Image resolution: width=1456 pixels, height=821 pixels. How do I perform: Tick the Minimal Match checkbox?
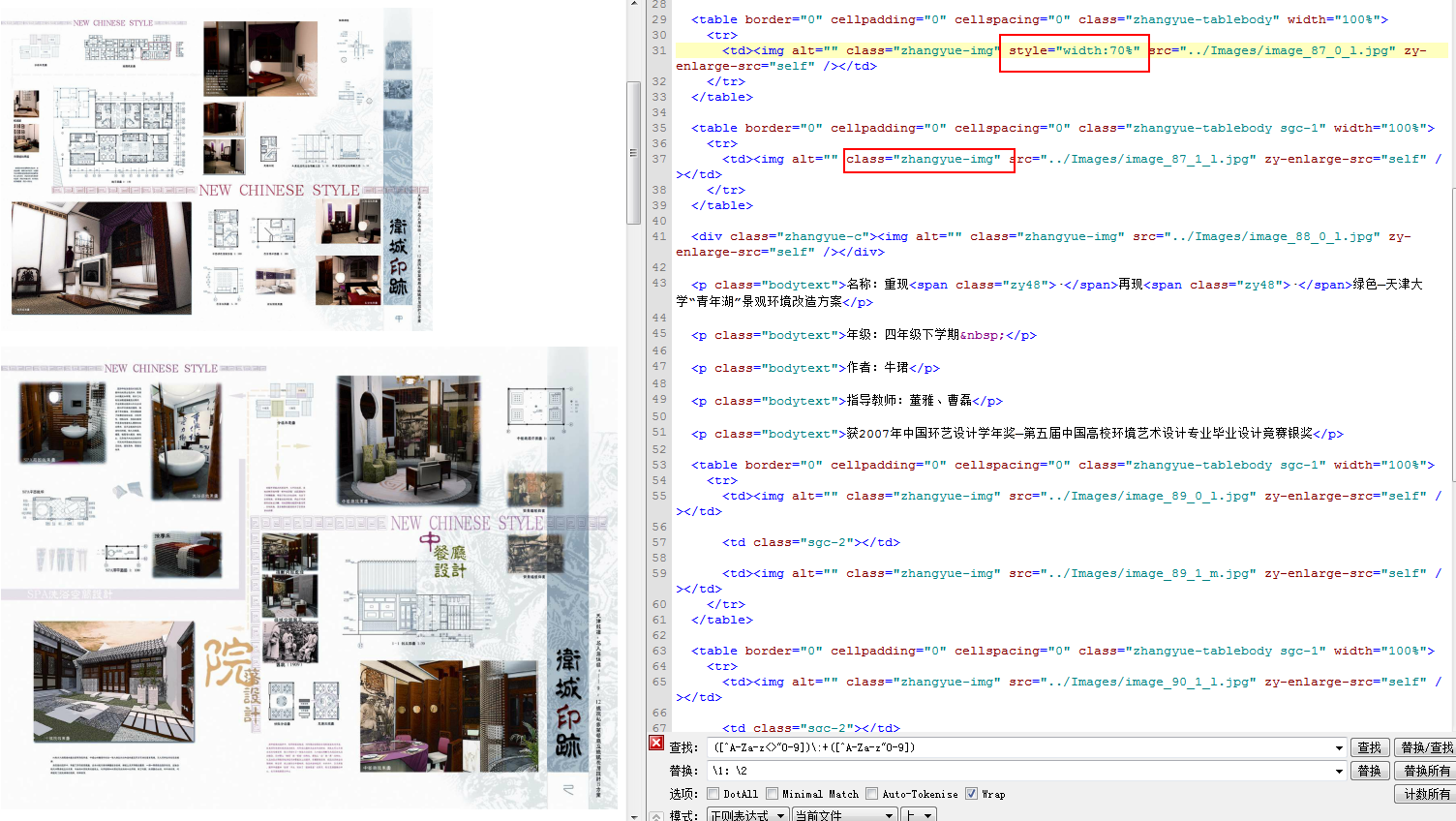pos(773,794)
